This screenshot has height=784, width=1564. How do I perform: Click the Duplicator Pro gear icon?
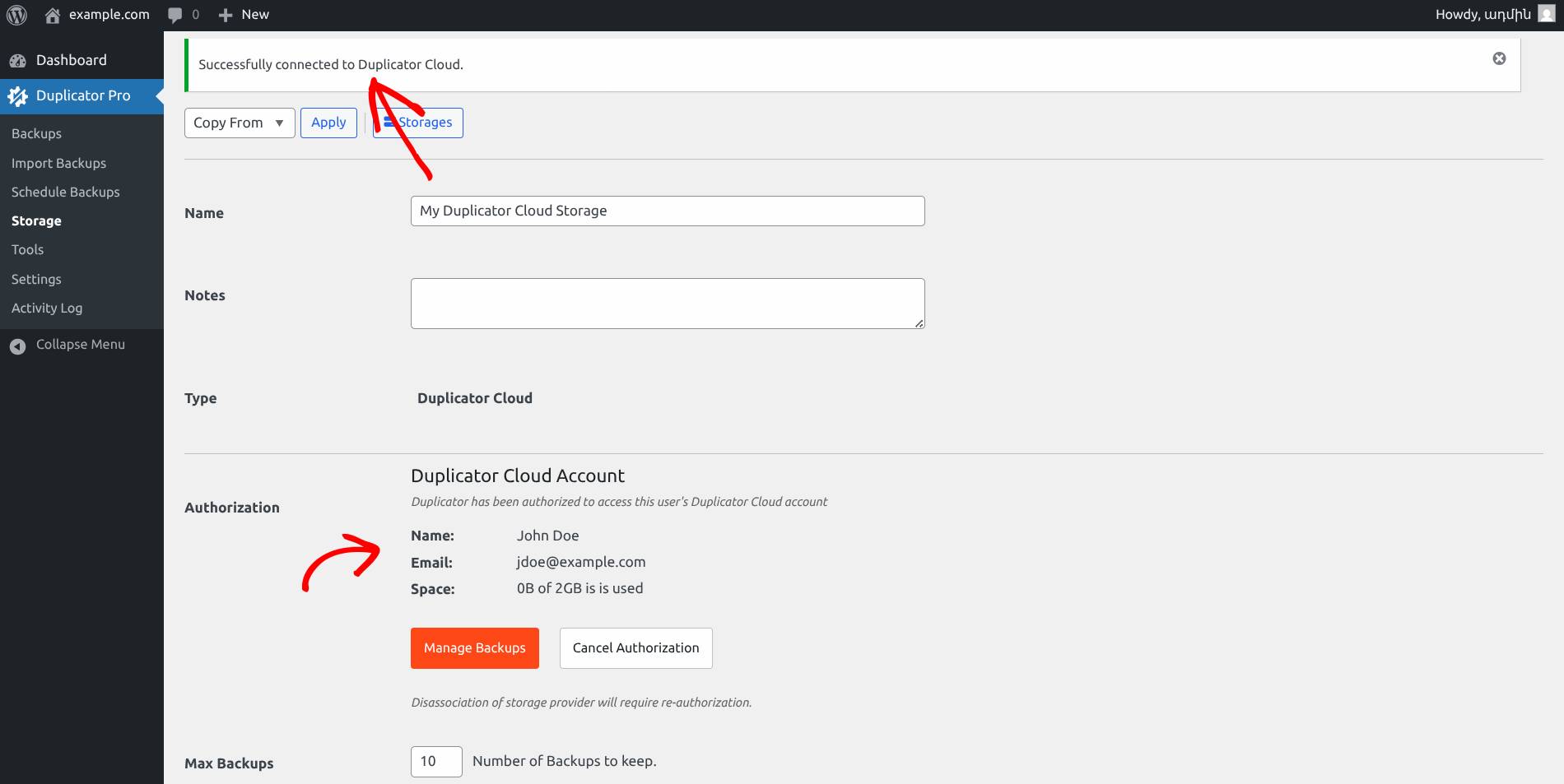click(x=18, y=96)
